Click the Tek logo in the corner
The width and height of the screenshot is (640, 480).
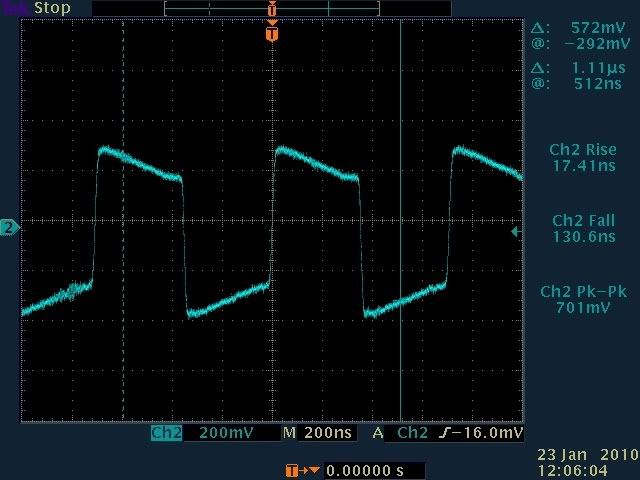tap(16, 8)
